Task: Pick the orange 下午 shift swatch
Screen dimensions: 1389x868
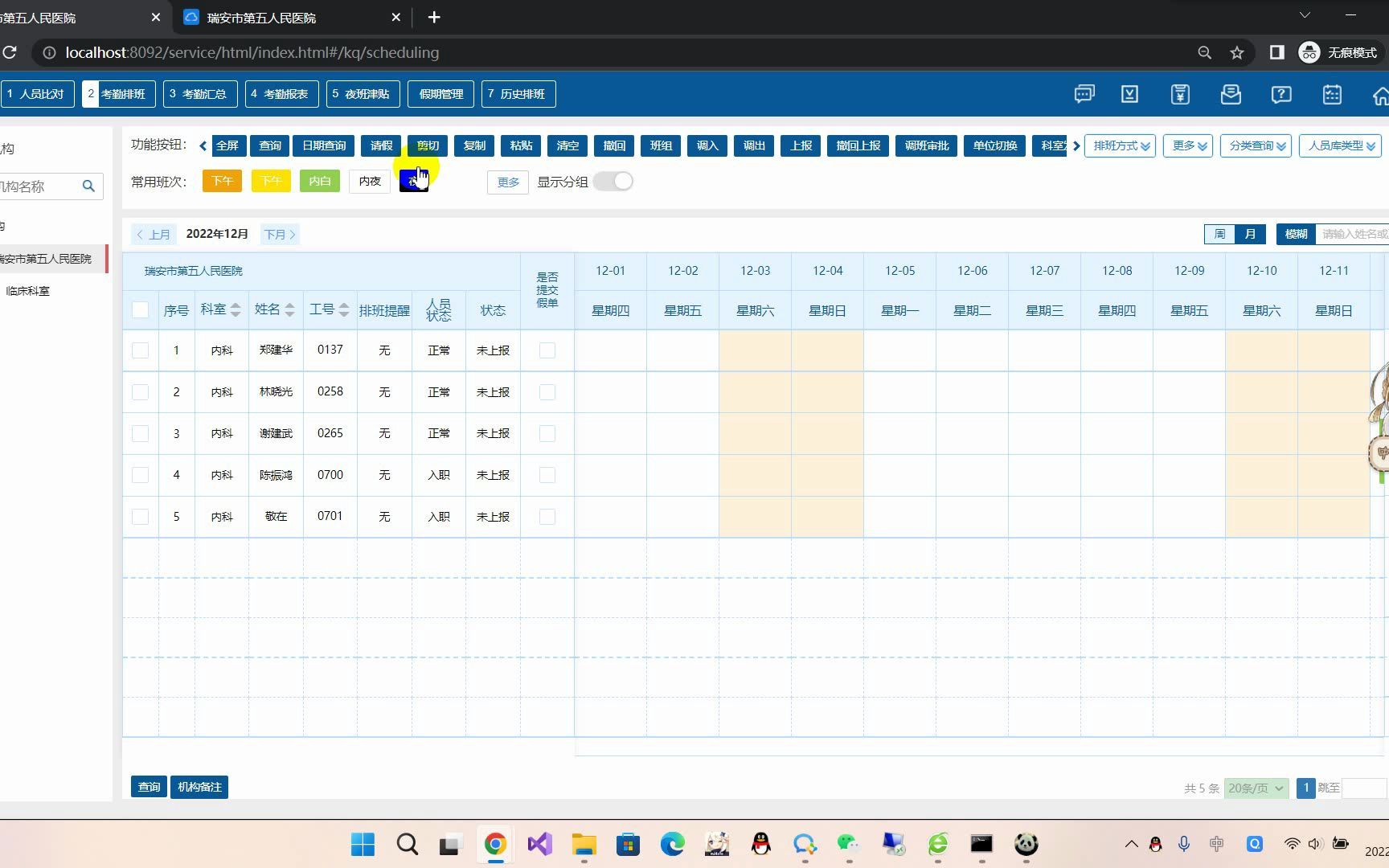Action: (223, 182)
